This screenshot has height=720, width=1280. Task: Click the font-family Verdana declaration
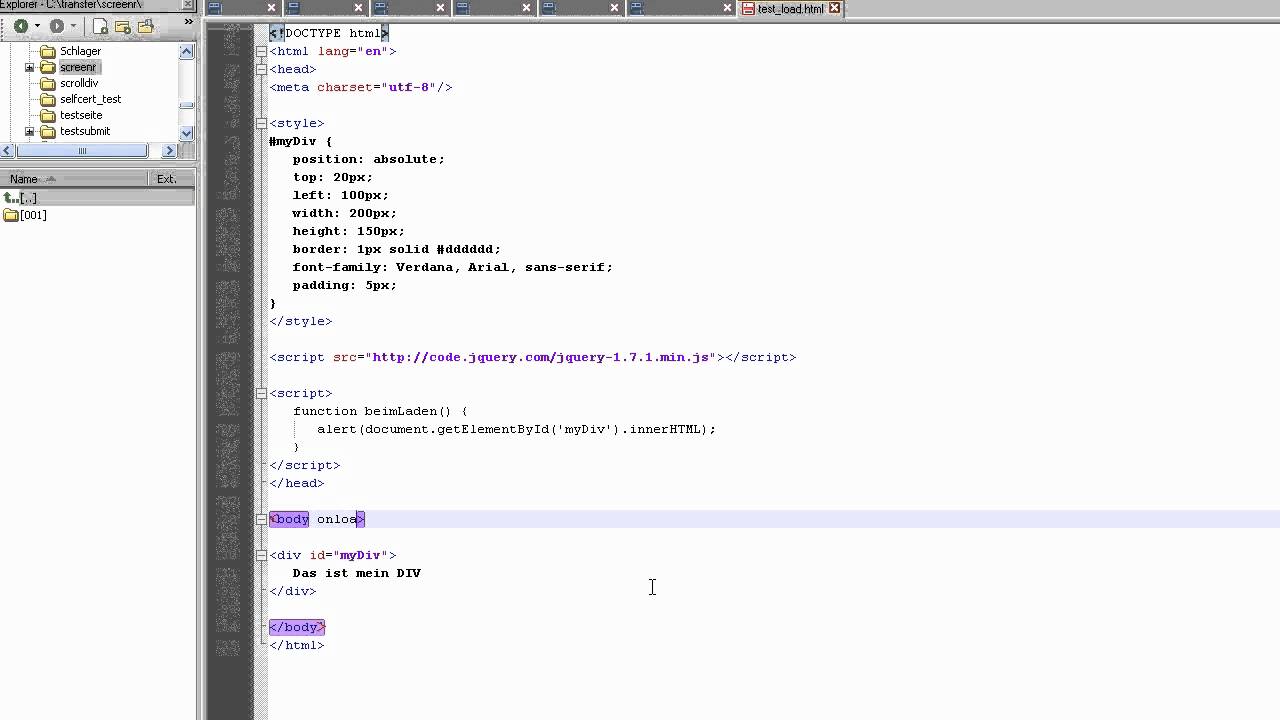pyautogui.click(x=452, y=267)
